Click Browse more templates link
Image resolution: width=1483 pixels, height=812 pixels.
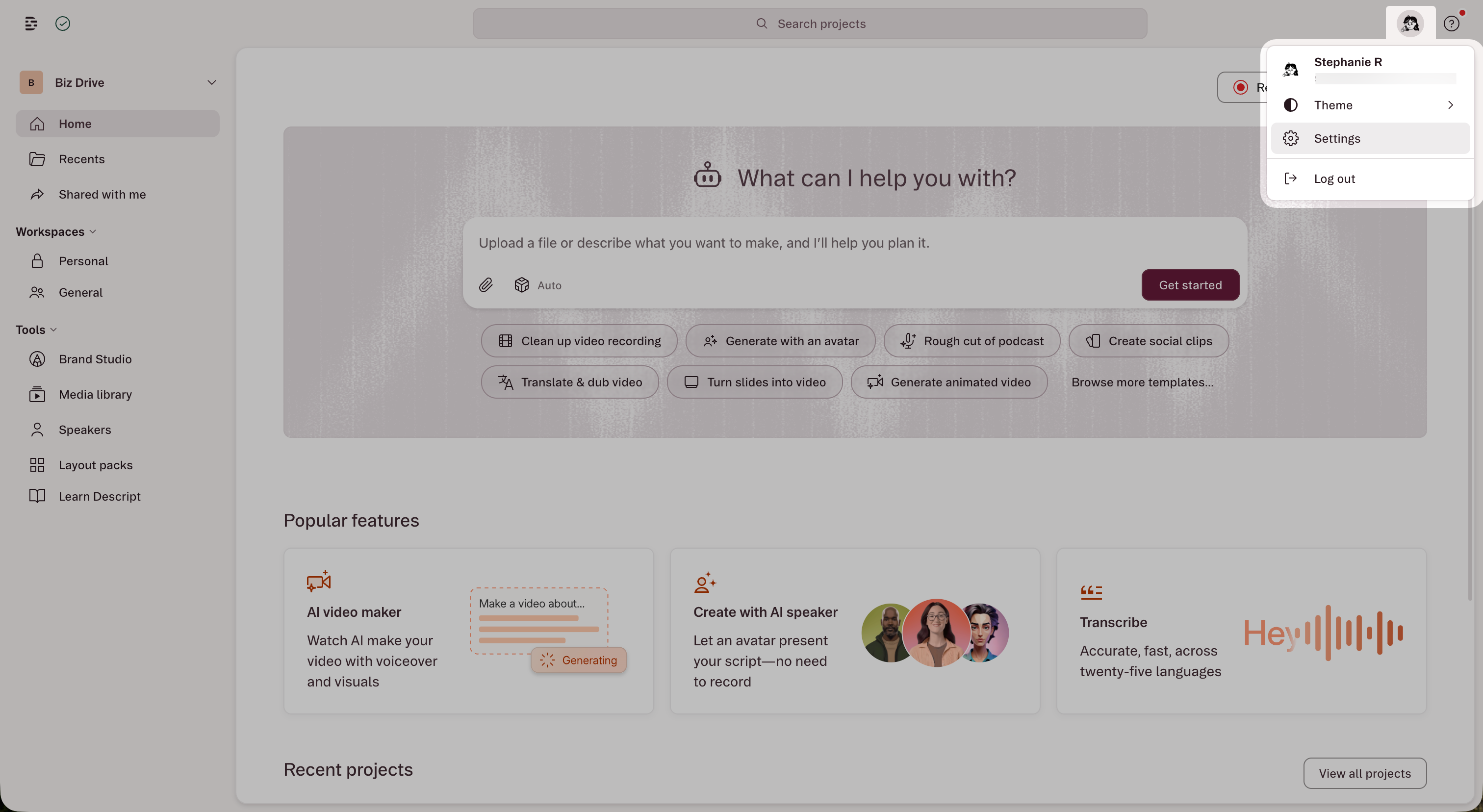[1142, 382]
